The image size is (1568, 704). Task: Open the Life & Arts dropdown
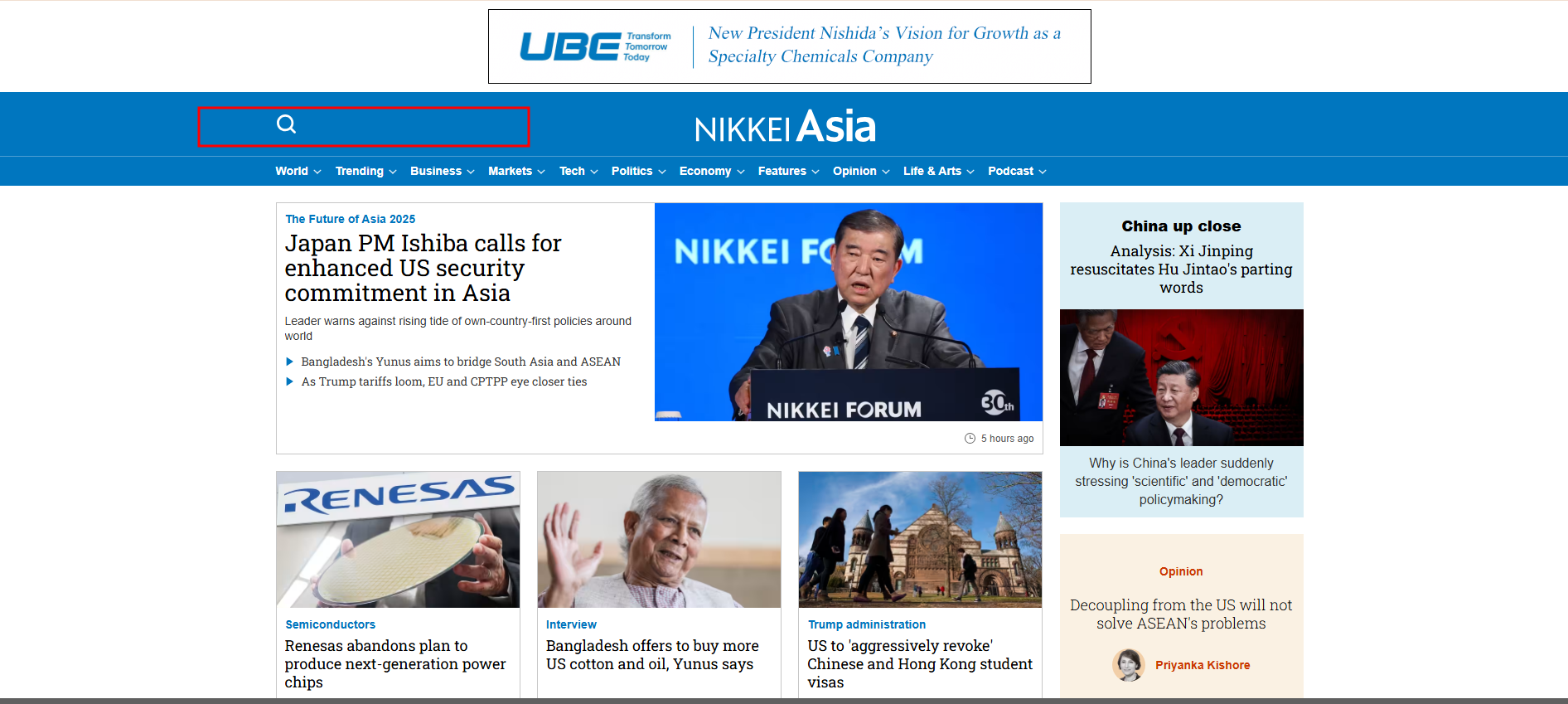click(x=937, y=171)
